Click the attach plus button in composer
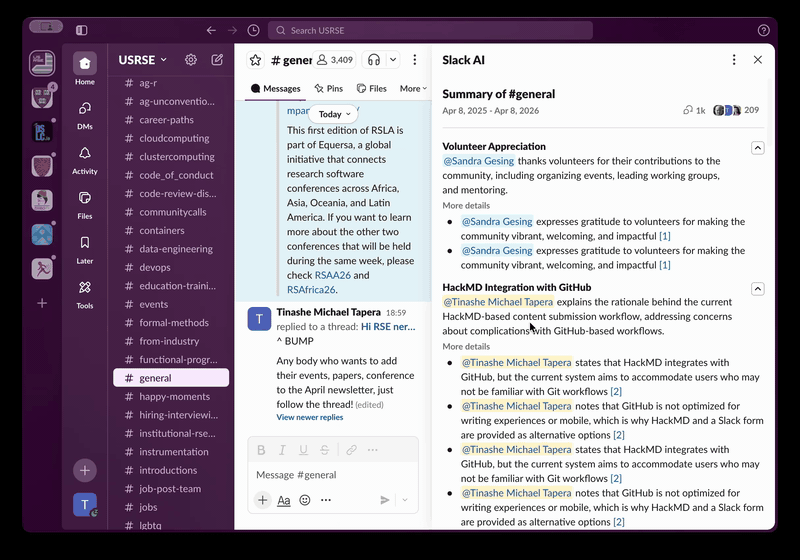The width and height of the screenshot is (800, 560). (x=262, y=500)
